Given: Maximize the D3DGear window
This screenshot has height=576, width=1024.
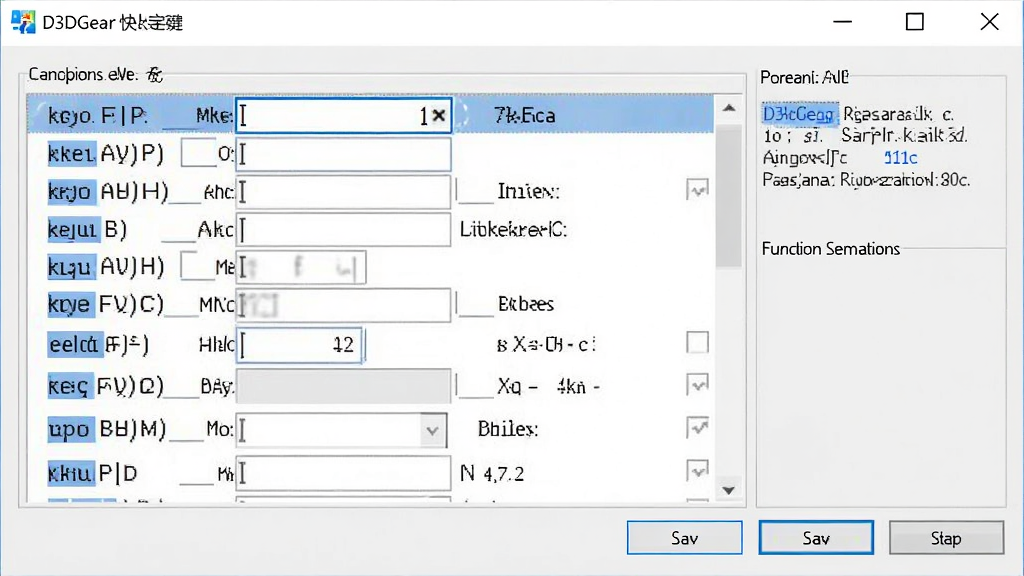Looking at the screenshot, I should [915, 22].
